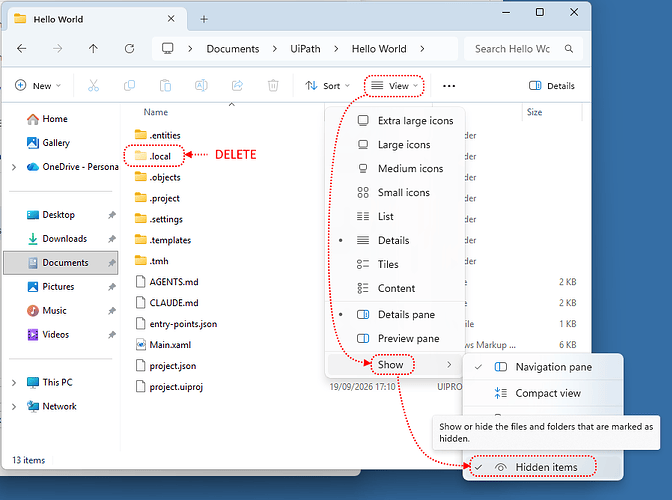Screen dimensions: 672x500
Task: Switch layout to List
Action: point(395,217)
